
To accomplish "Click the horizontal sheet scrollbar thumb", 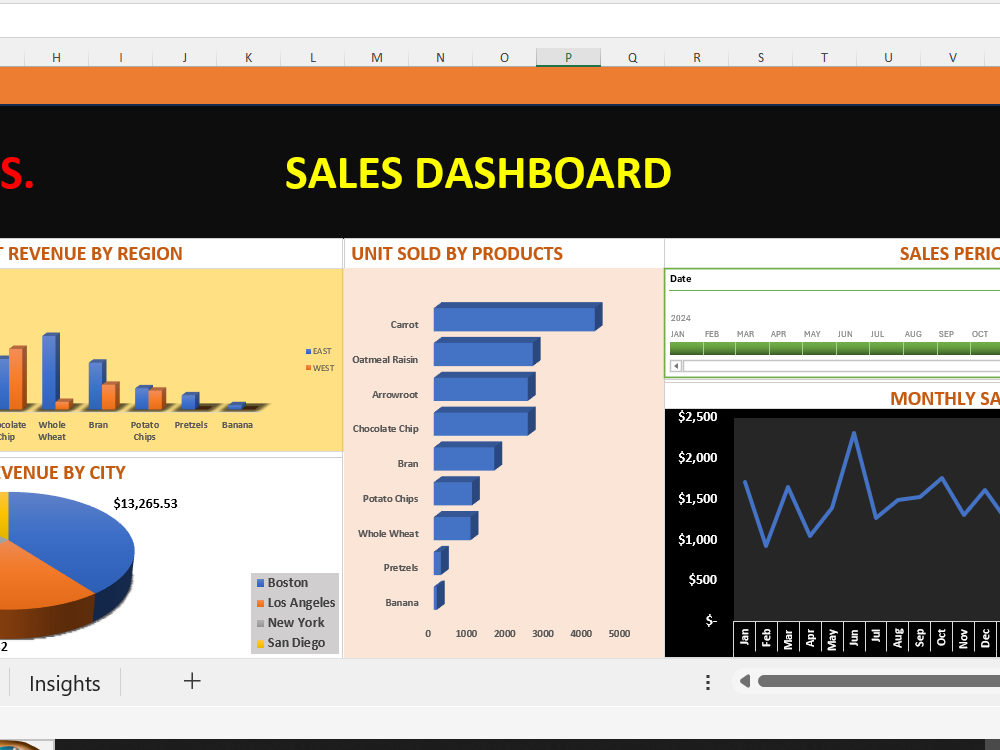I will tap(879, 682).
